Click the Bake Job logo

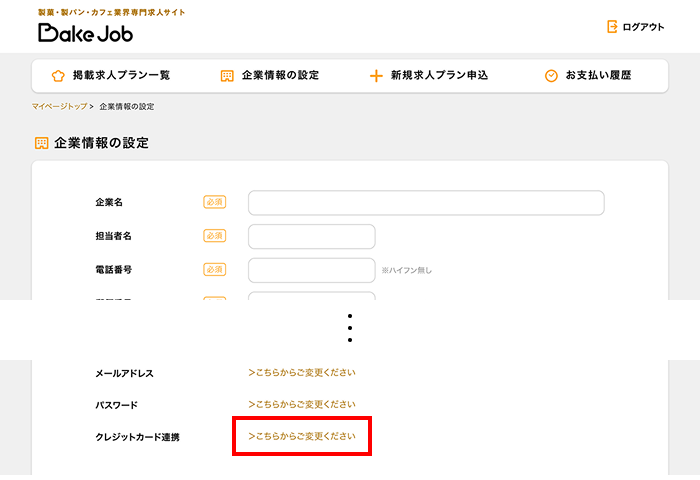[x=85, y=32]
